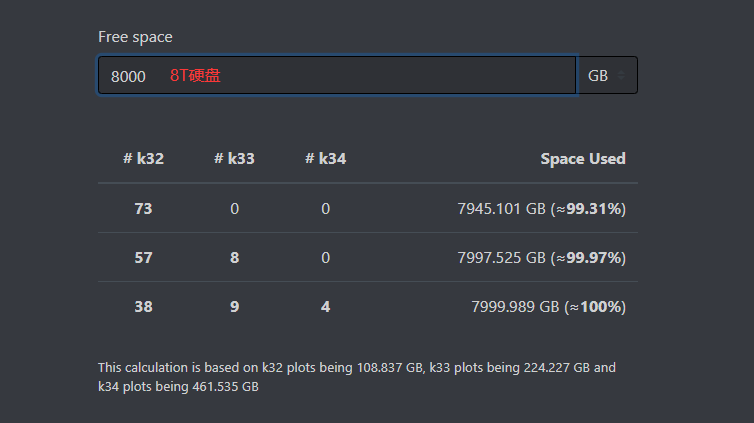Click the k33 value 8 cell
The width and height of the screenshot is (754, 423).
click(x=234, y=258)
